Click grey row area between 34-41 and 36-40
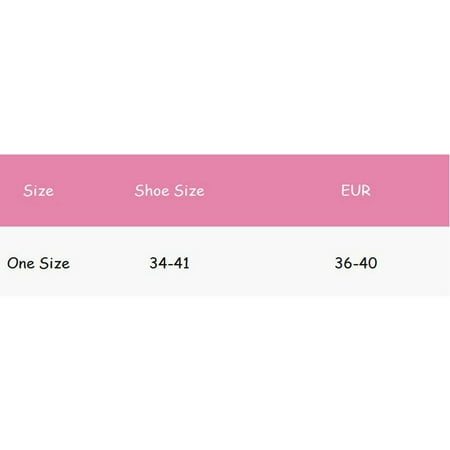The image size is (450, 450). (x=262, y=263)
